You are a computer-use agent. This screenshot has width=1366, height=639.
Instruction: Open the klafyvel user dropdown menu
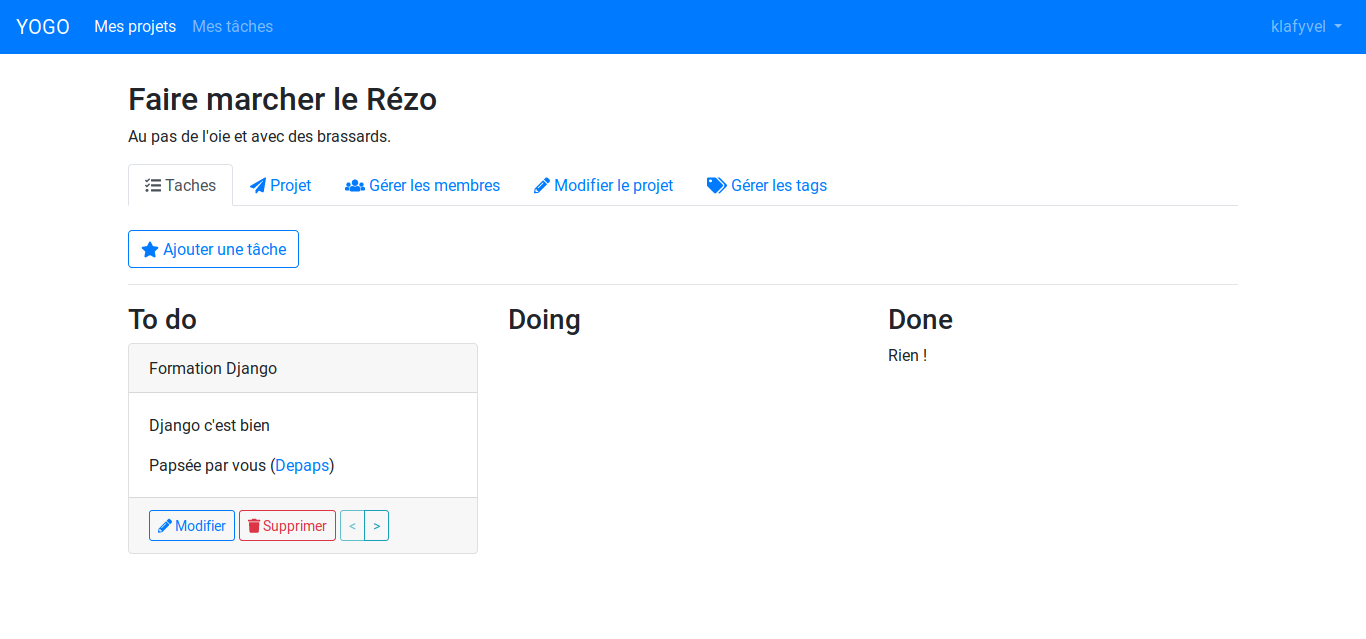coord(1305,27)
